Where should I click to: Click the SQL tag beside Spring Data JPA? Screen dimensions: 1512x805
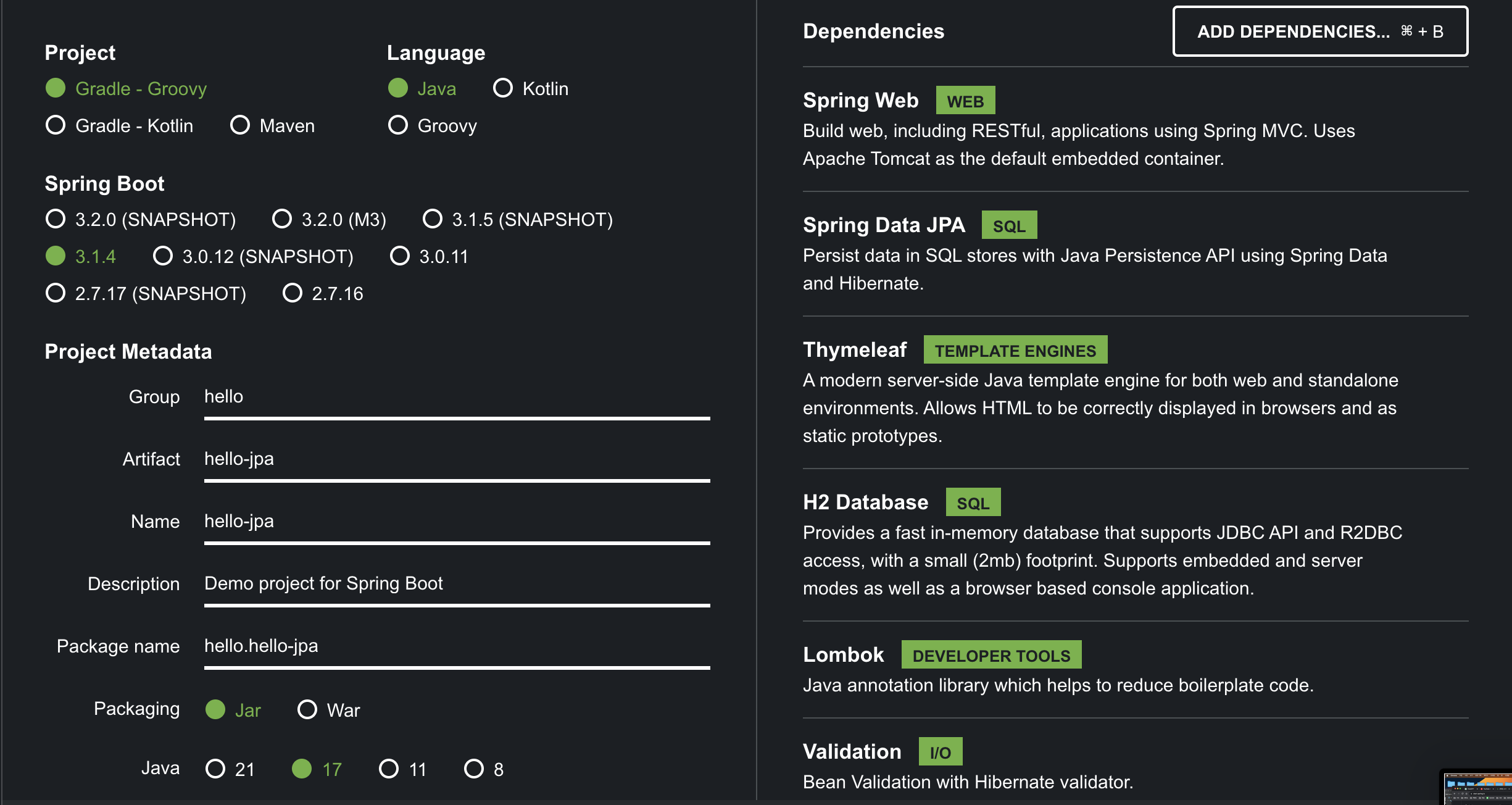coord(1009,225)
